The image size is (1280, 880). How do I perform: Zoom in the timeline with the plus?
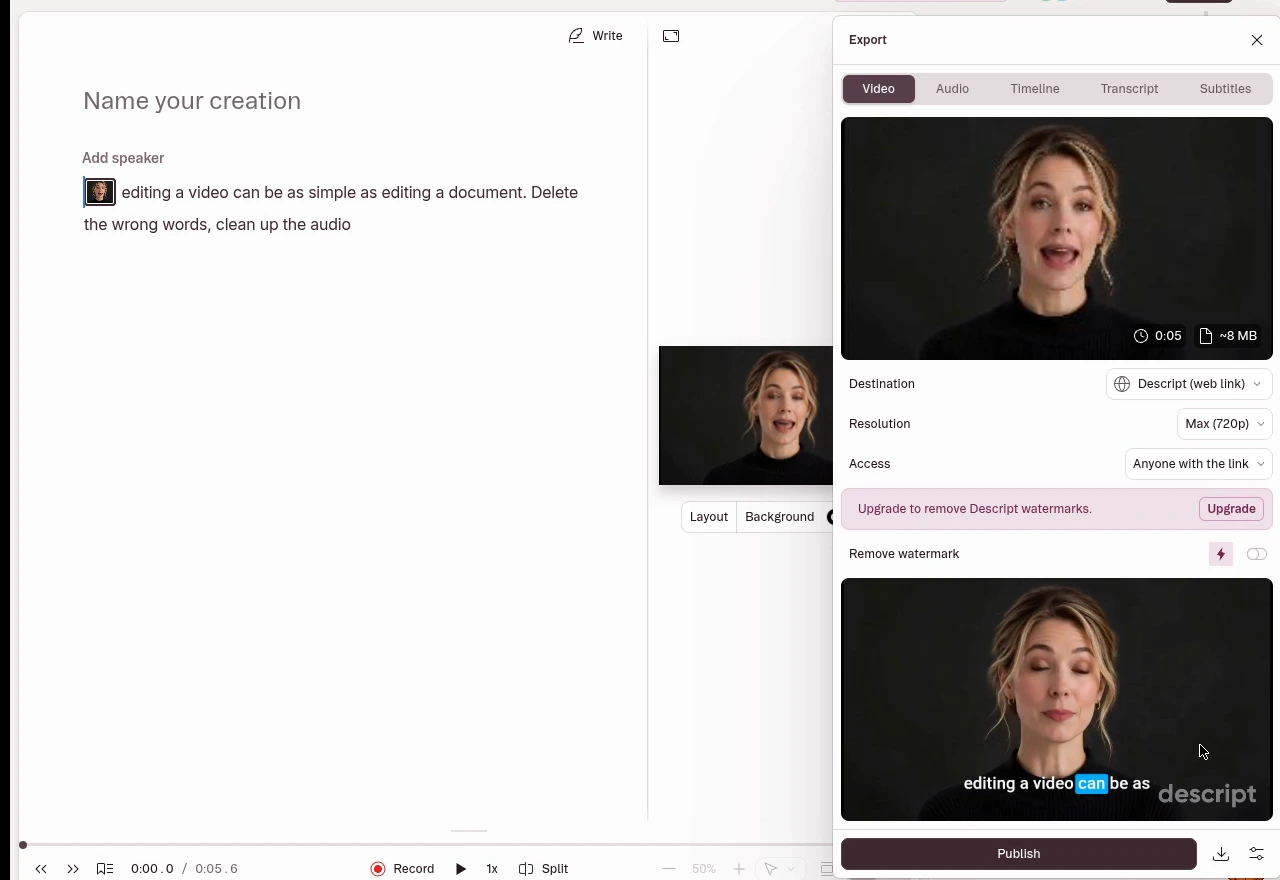pos(739,869)
